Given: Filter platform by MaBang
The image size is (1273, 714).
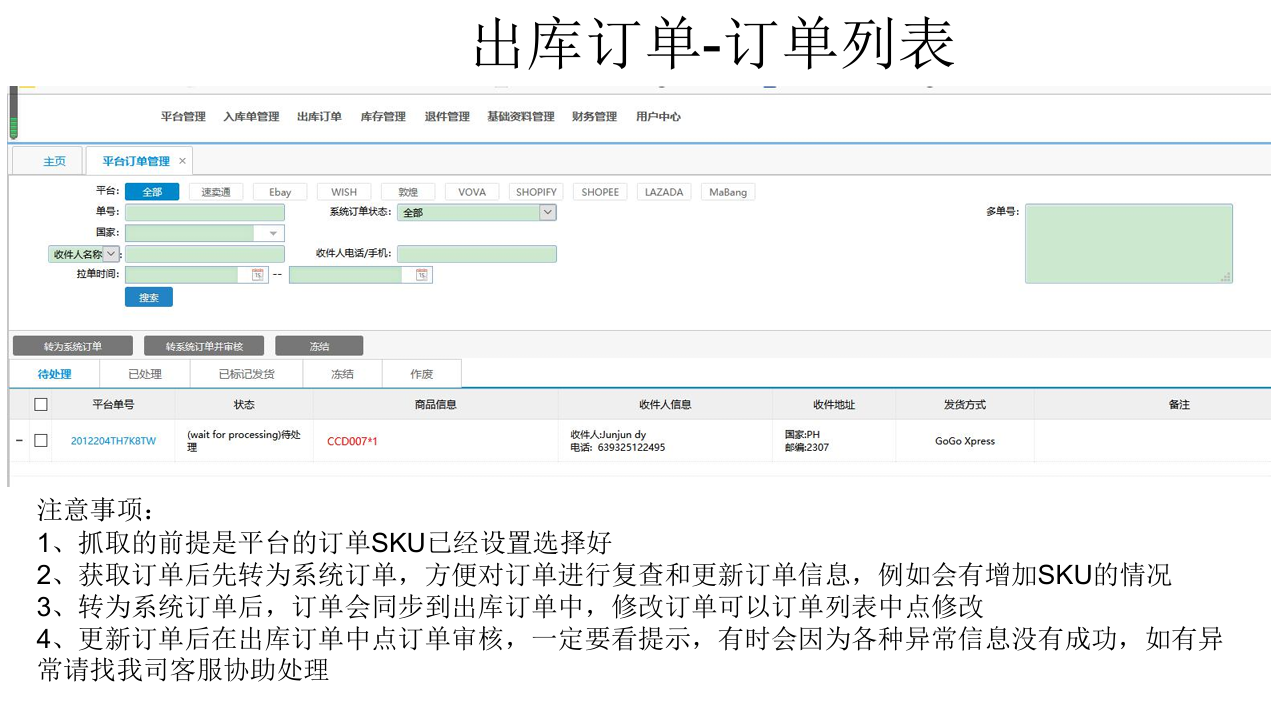Looking at the screenshot, I should [728, 192].
